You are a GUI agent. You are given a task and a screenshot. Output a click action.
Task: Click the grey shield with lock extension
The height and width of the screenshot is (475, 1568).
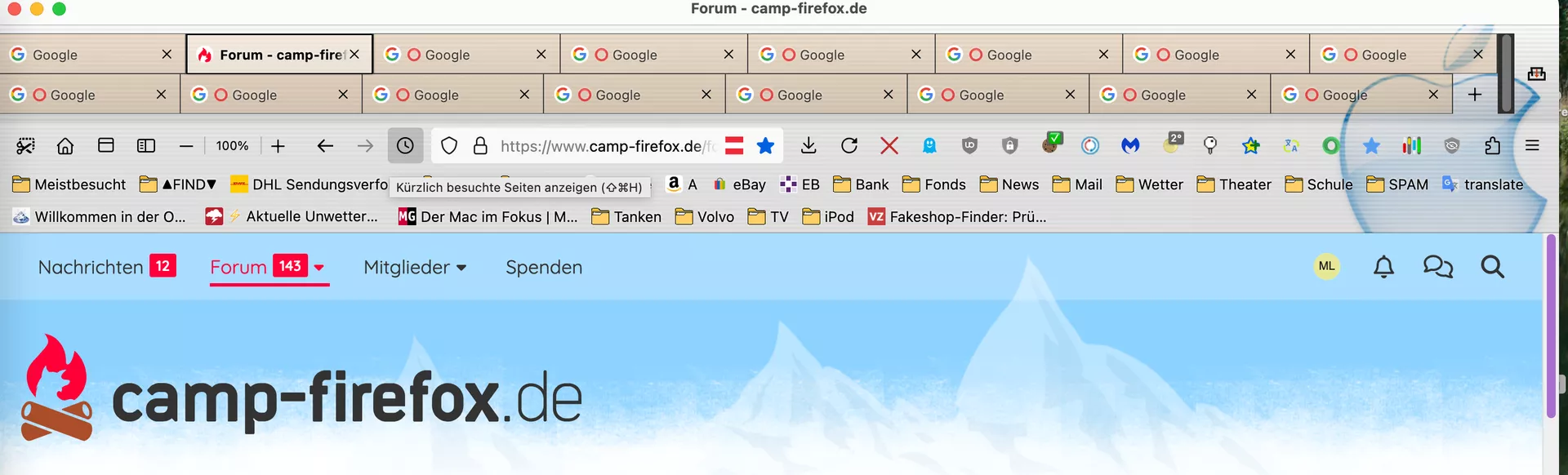pyautogui.click(x=1010, y=146)
